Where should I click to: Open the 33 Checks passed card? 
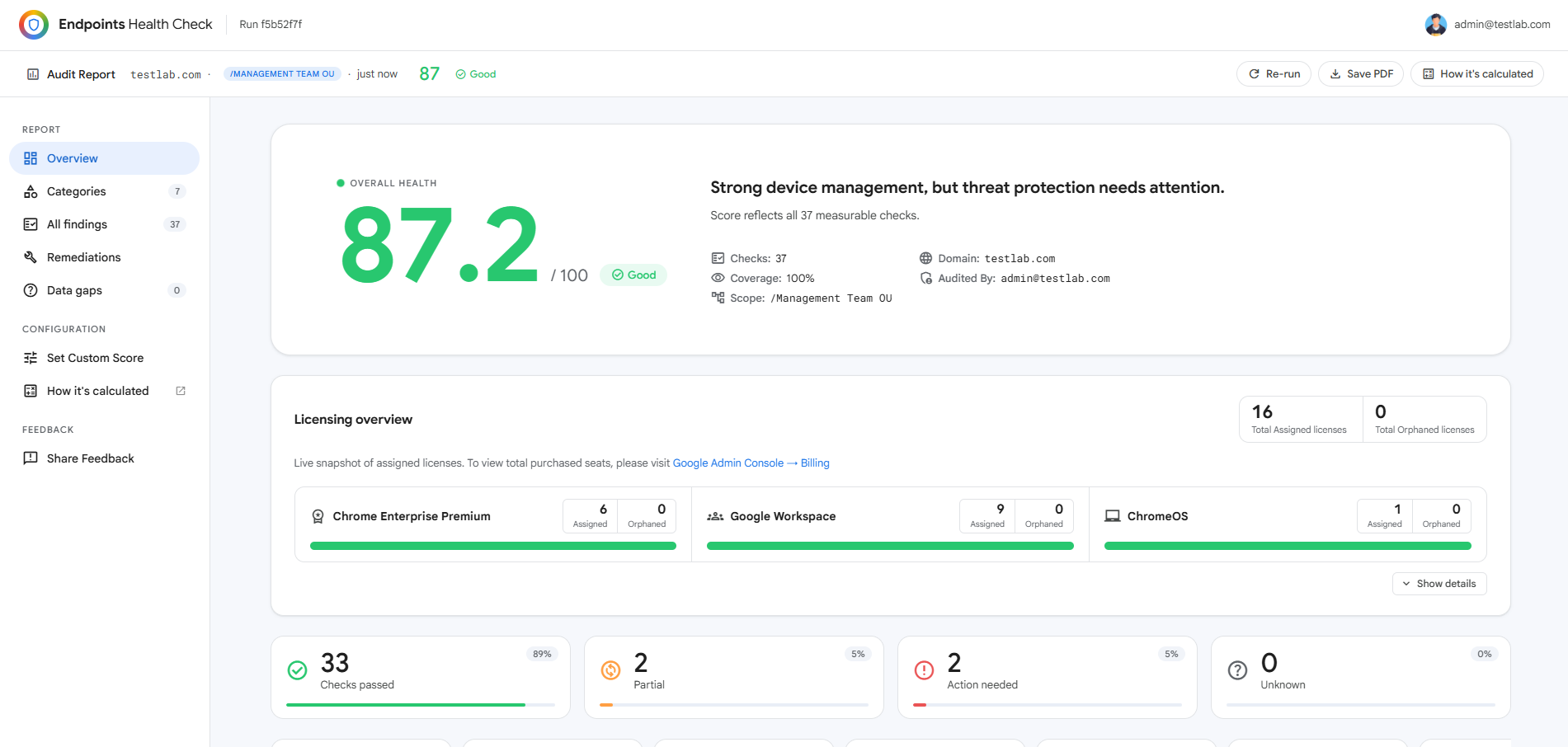[x=421, y=677]
